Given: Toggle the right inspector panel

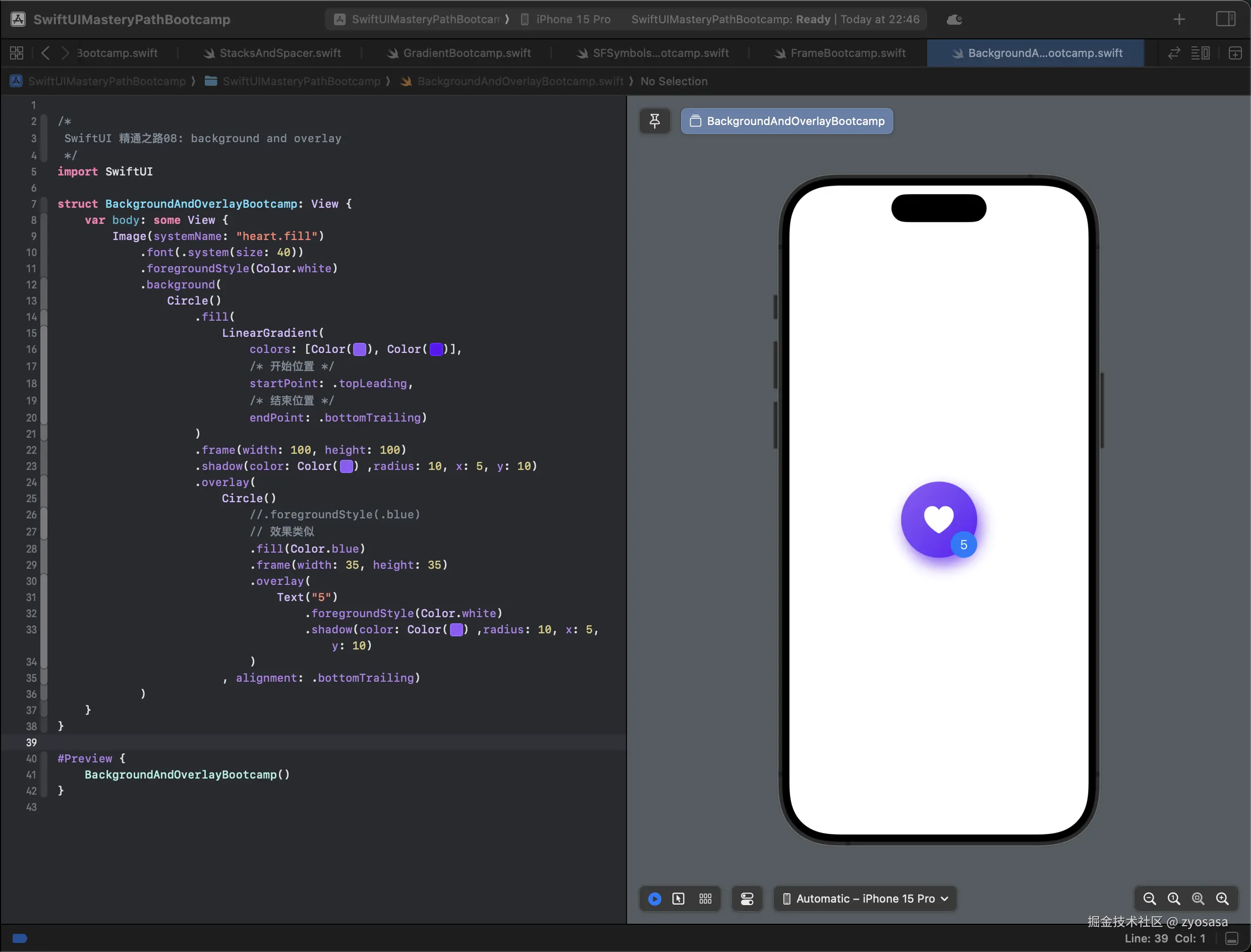Looking at the screenshot, I should pos(1225,19).
